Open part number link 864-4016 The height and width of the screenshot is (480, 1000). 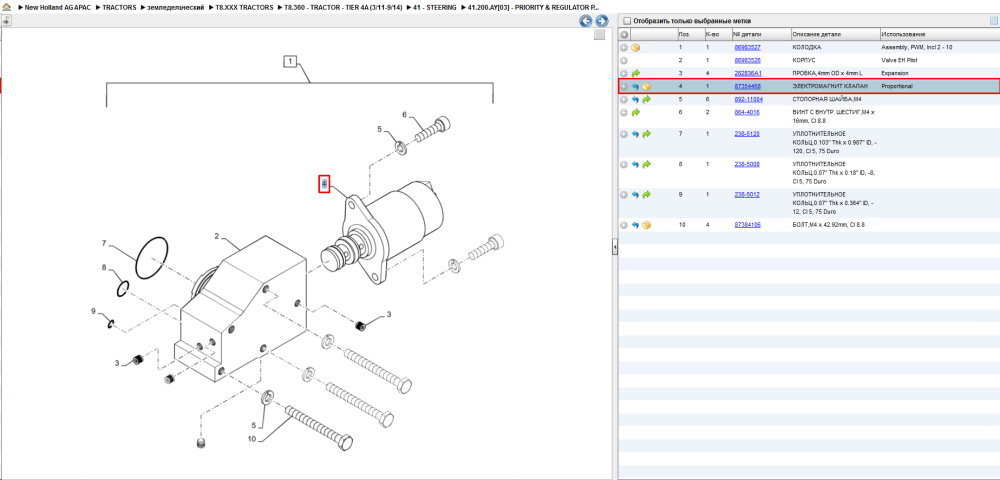tap(746, 112)
